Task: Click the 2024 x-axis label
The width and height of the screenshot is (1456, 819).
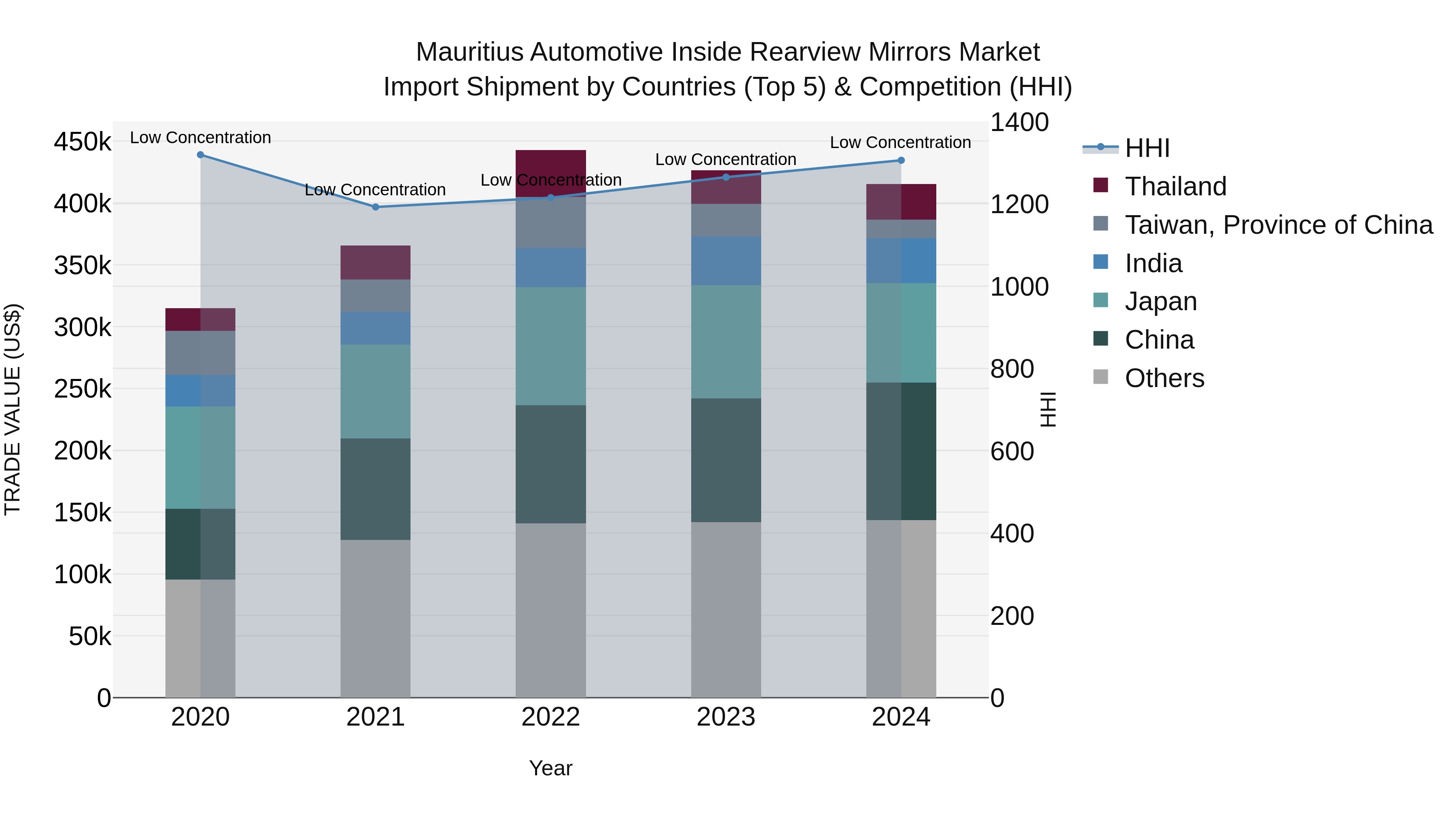Action: 901,717
